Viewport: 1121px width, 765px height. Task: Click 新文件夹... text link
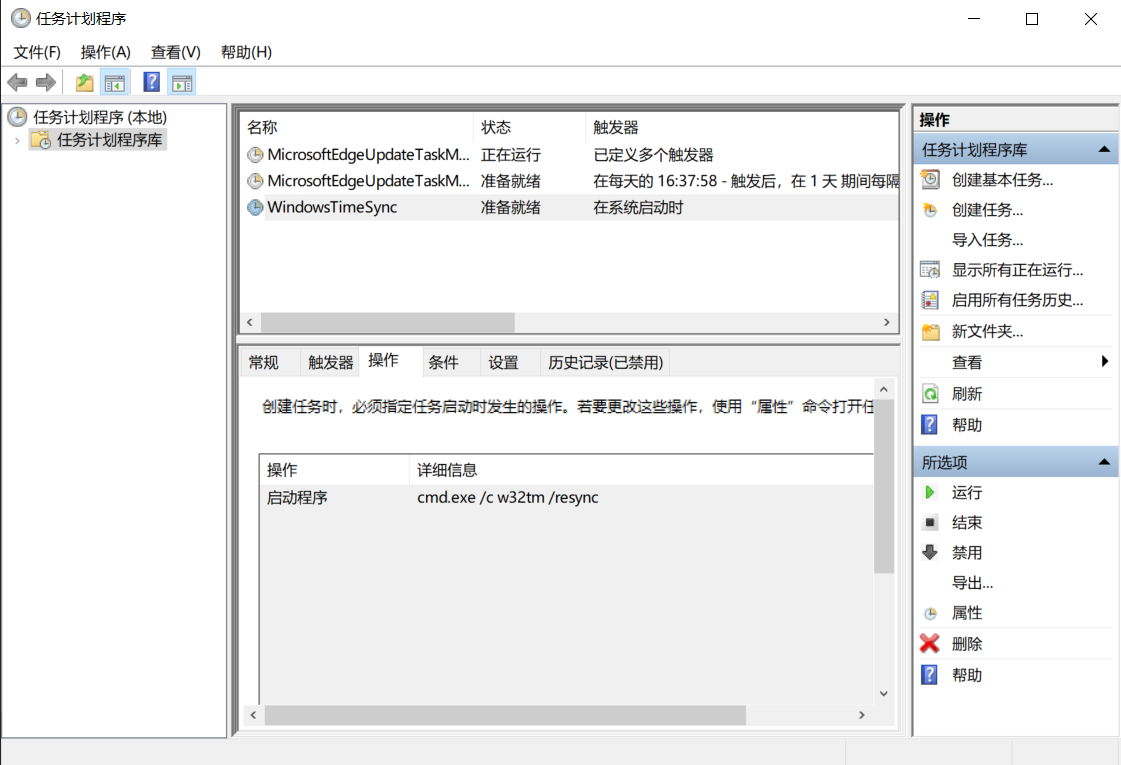987,332
